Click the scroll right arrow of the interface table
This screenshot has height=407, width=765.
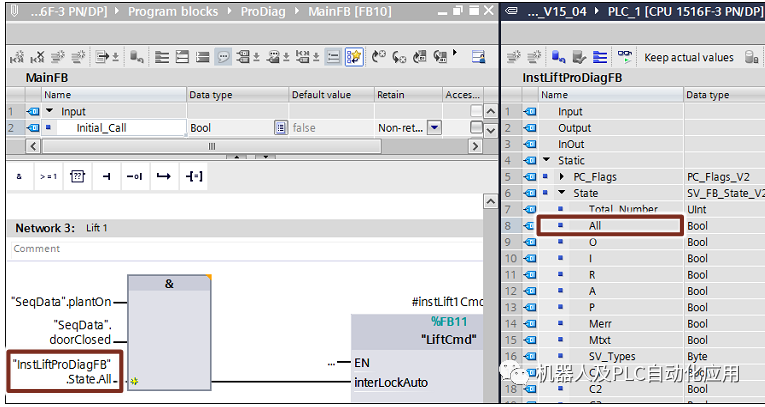pos(475,146)
